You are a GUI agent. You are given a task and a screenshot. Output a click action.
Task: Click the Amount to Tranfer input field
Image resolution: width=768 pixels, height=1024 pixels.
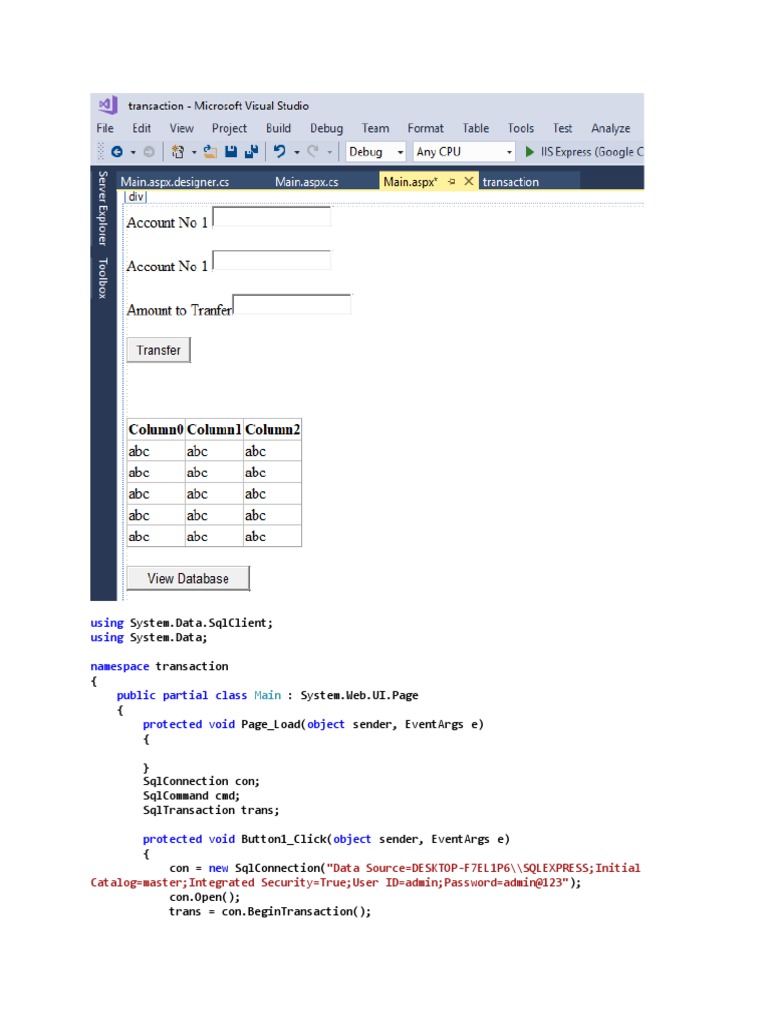292,304
